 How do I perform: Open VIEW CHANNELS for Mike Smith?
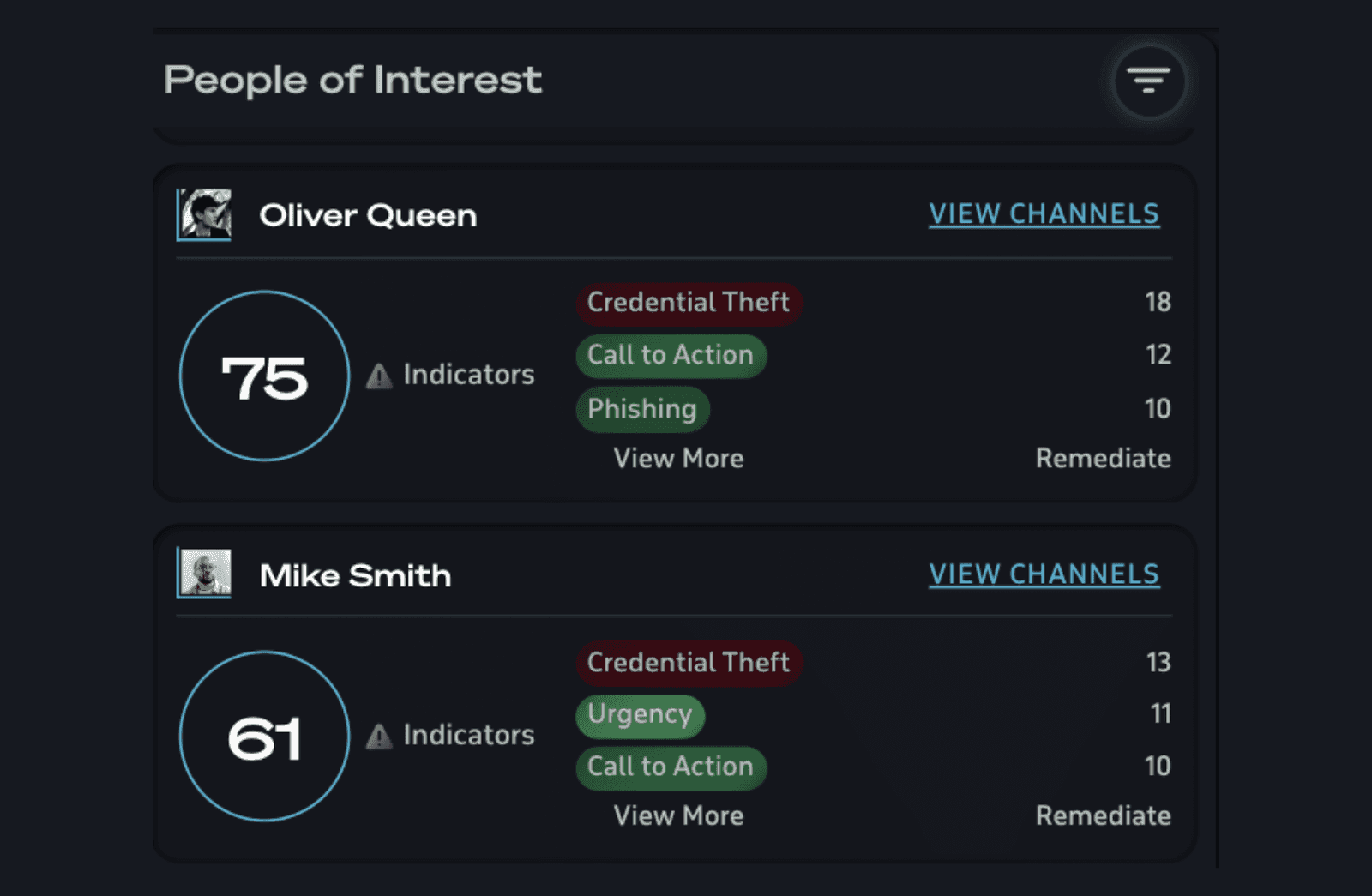(x=1044, y=574)
